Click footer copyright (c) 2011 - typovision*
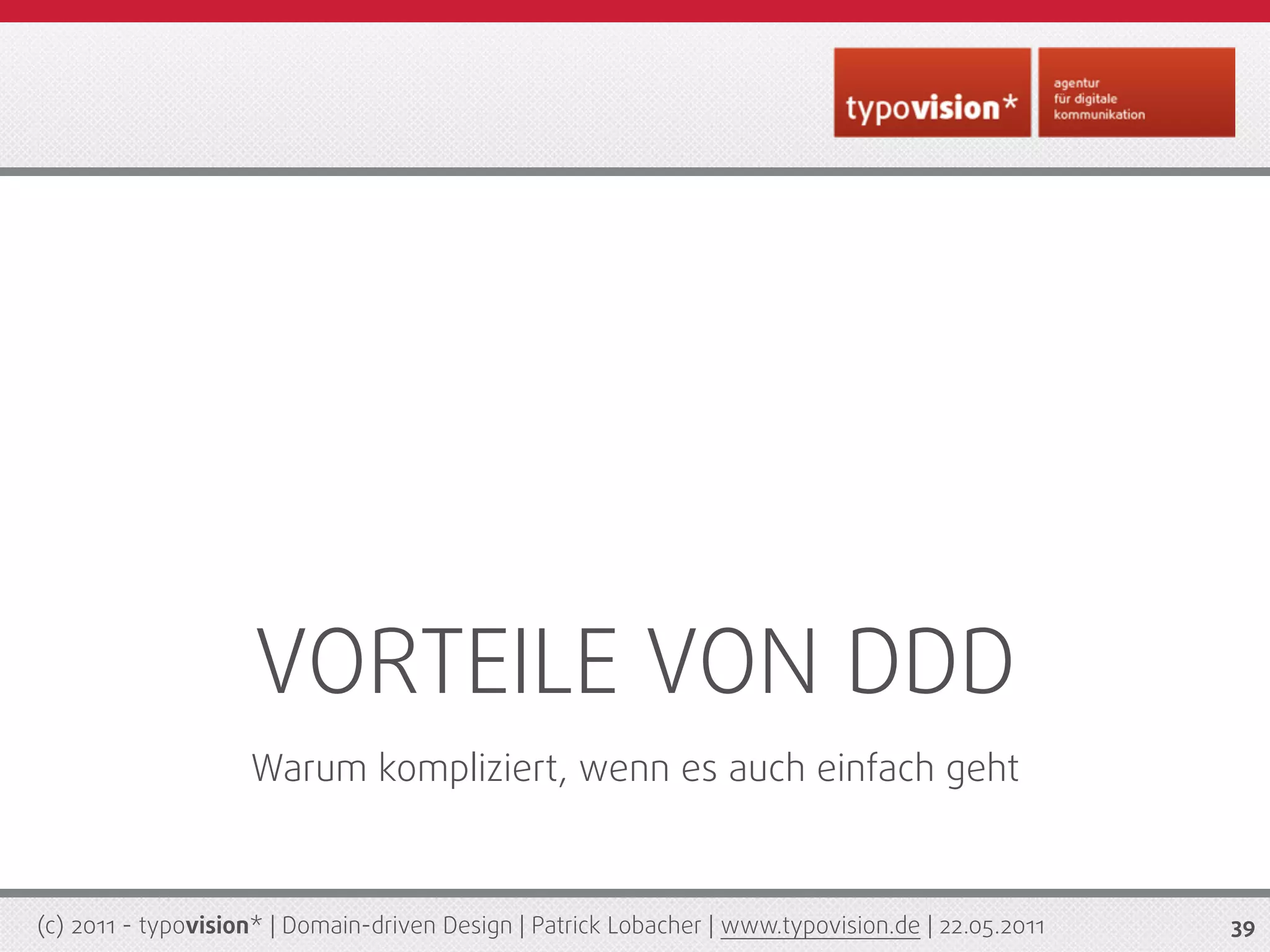Image resolution: width=1270 pixels, height=952 pixels. 149,925
